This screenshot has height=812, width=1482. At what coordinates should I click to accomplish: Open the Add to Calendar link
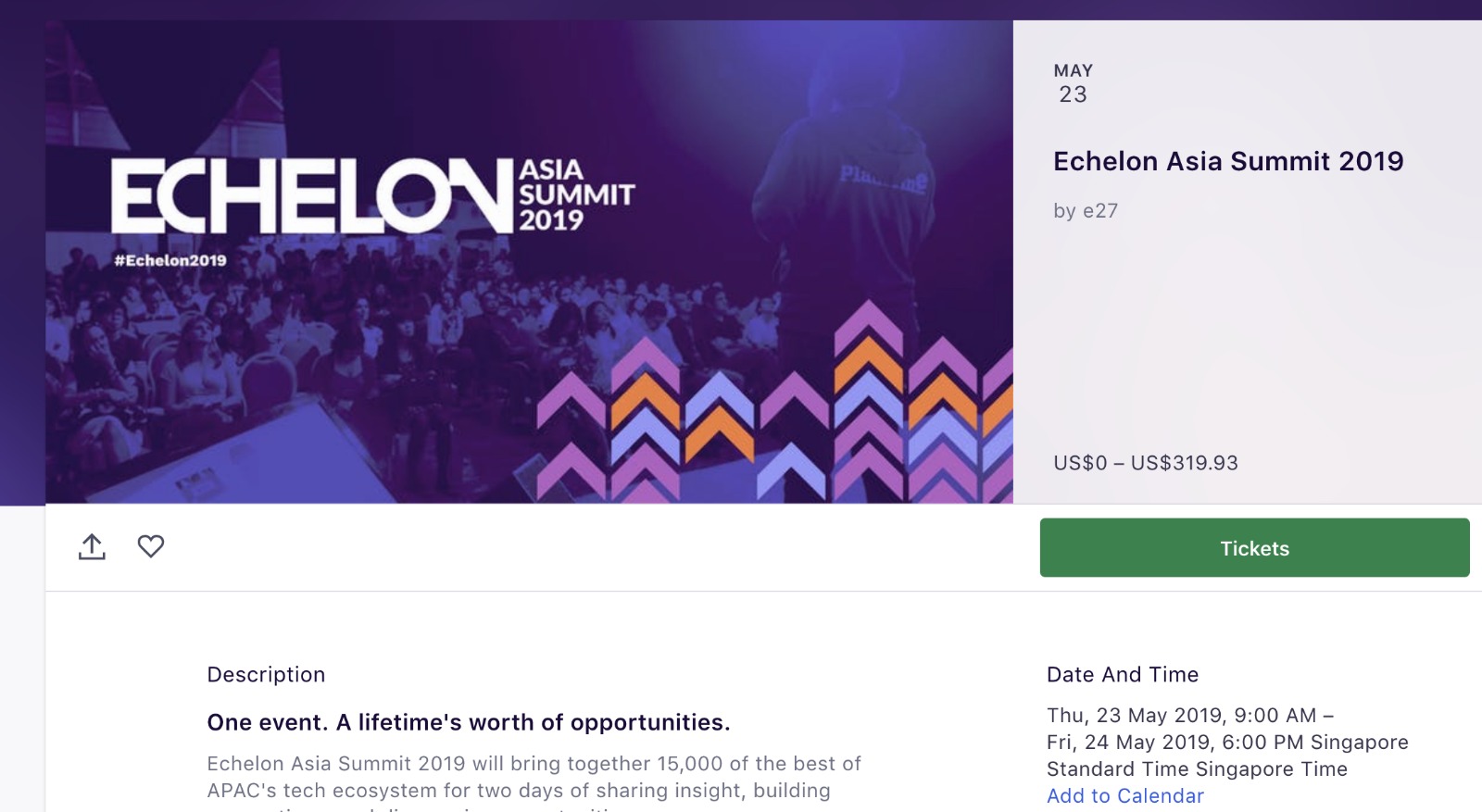[1124, 795]
